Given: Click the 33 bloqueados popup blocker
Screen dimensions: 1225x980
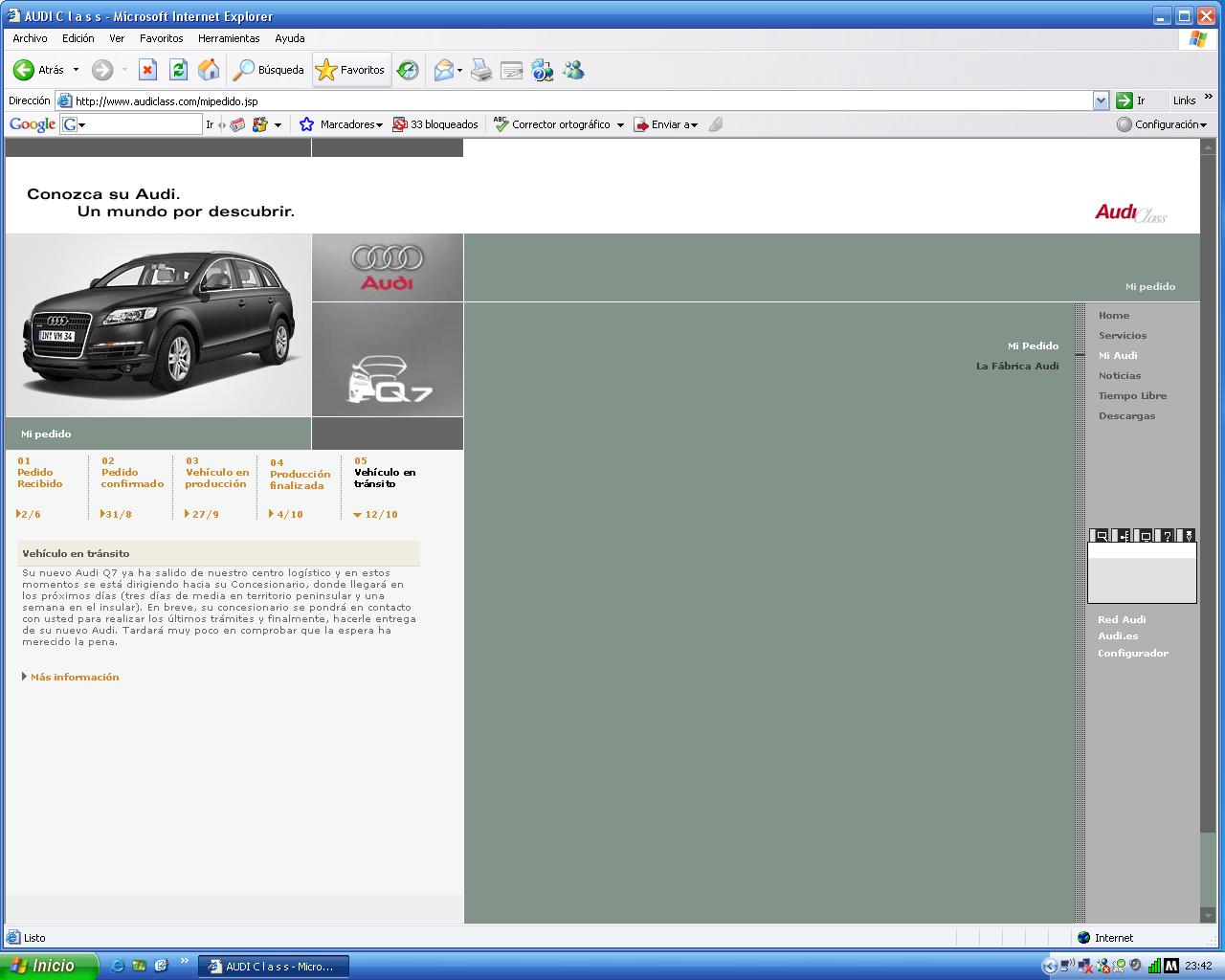Looking at the screenshot, I should click(x=435, y=124).
